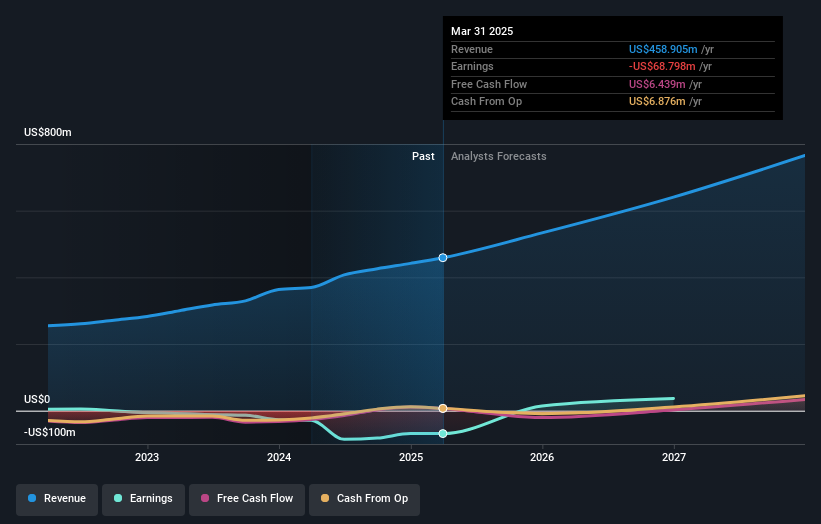The height and width of the screenshot is (524, 821).
Task: Select the 2027 x-axis label
Action: coord(674,457)
